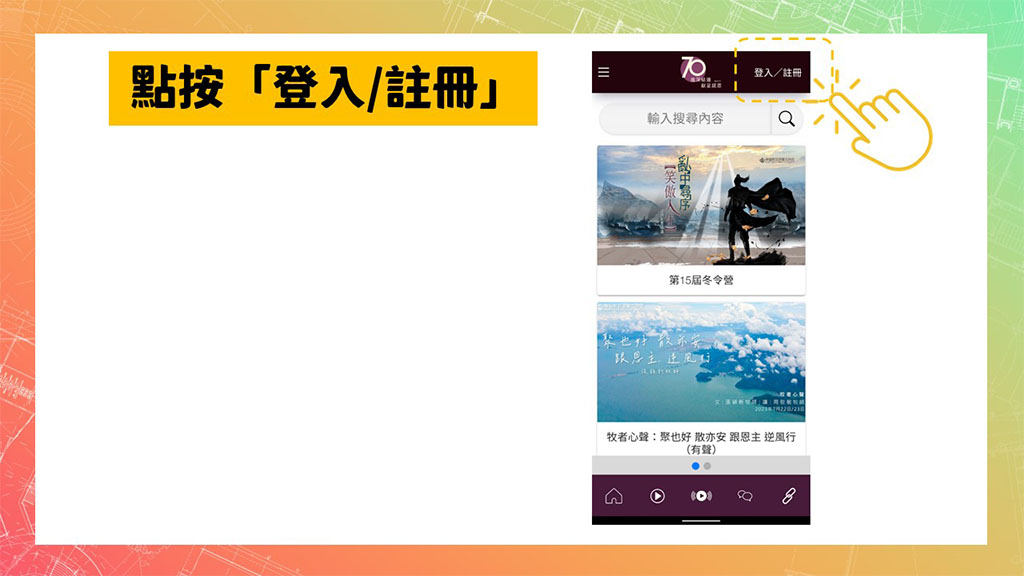The image size is (1024, 576).
Task: Open the hamburger menu
Action: click(603, 72)
